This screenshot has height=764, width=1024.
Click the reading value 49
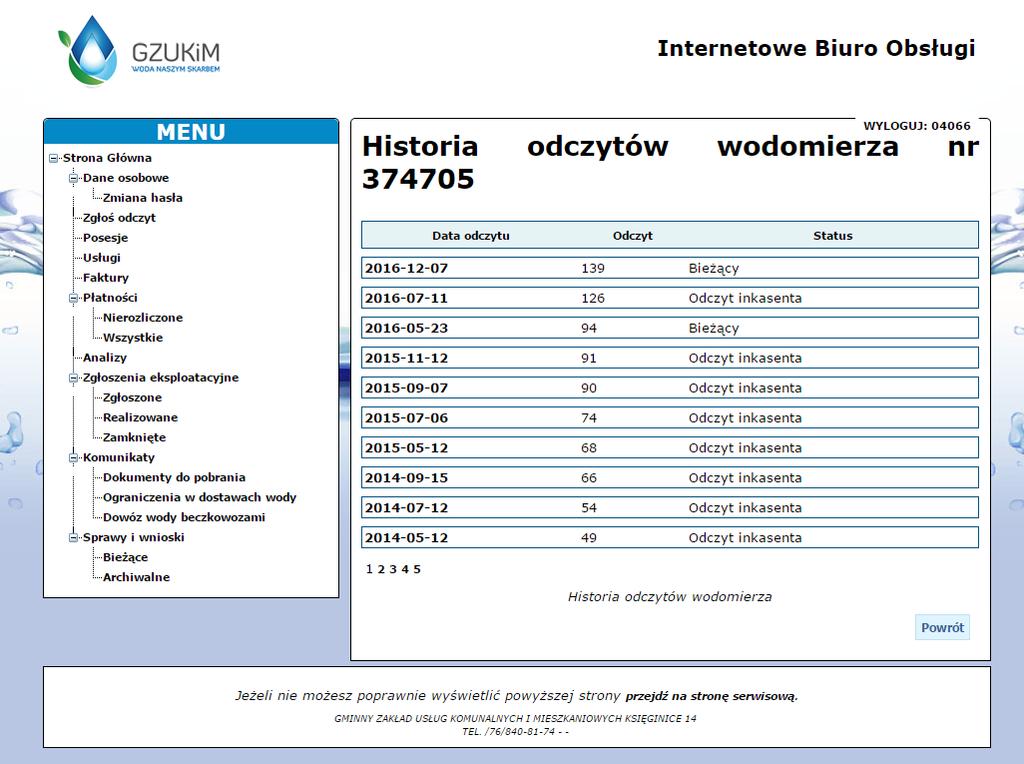pos(589,539)
